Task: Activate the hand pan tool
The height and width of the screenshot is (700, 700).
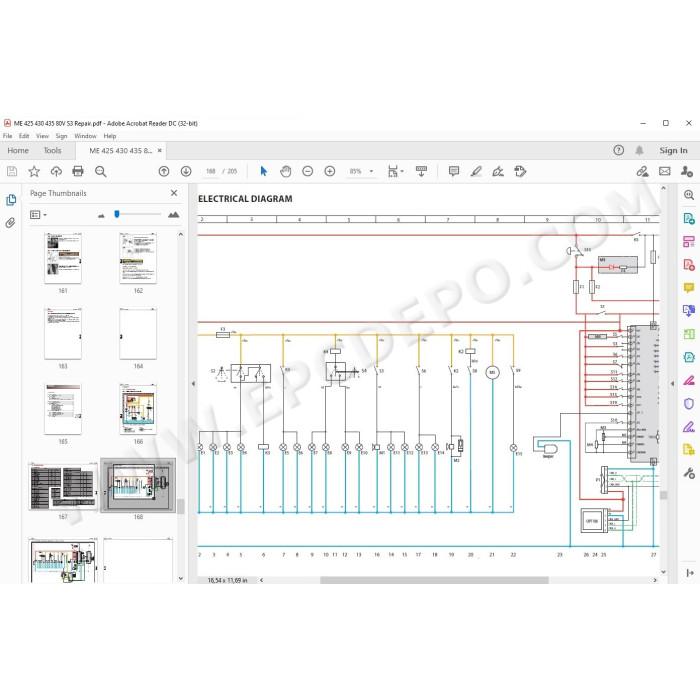Action: click(286, 171)
